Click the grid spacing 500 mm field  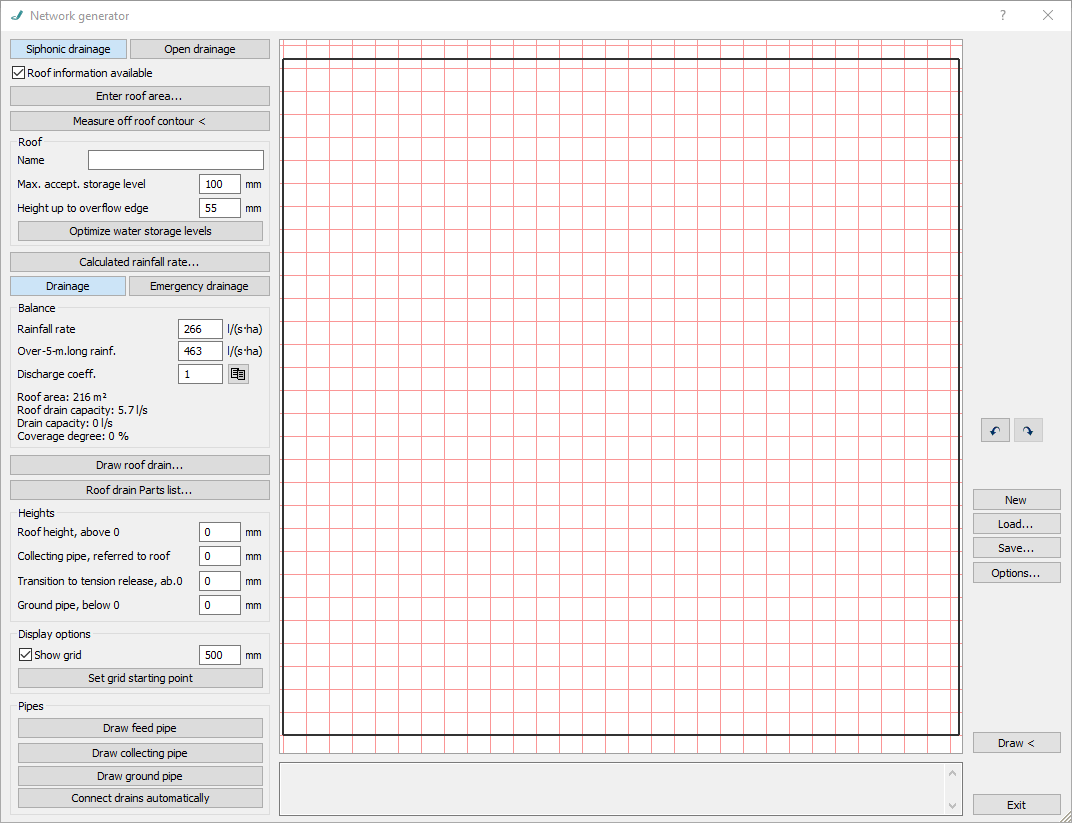point(220,655)
